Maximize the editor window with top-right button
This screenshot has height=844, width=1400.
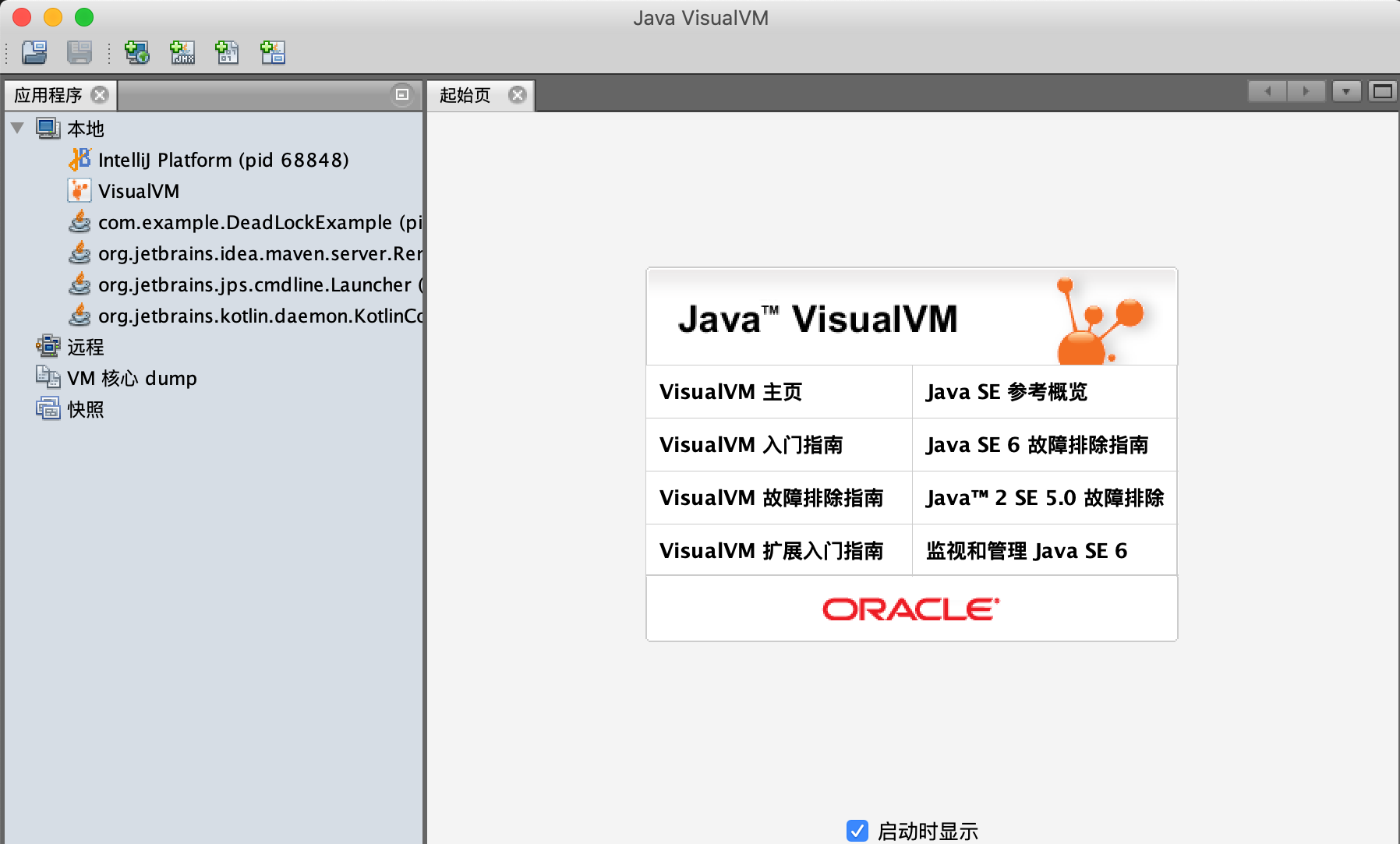pyautogui.click(x=1383, y=92)
